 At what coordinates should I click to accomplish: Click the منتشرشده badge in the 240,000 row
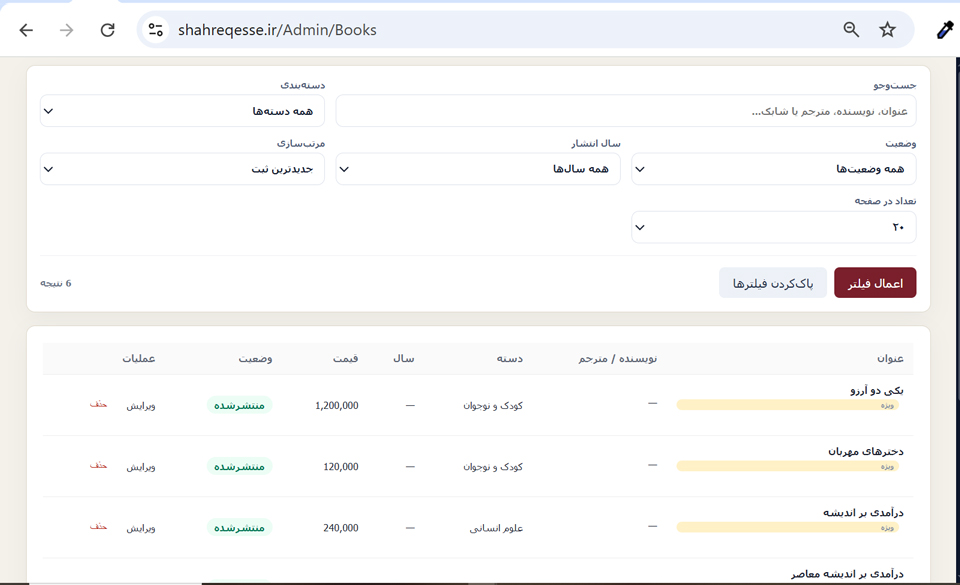[239, 527]
